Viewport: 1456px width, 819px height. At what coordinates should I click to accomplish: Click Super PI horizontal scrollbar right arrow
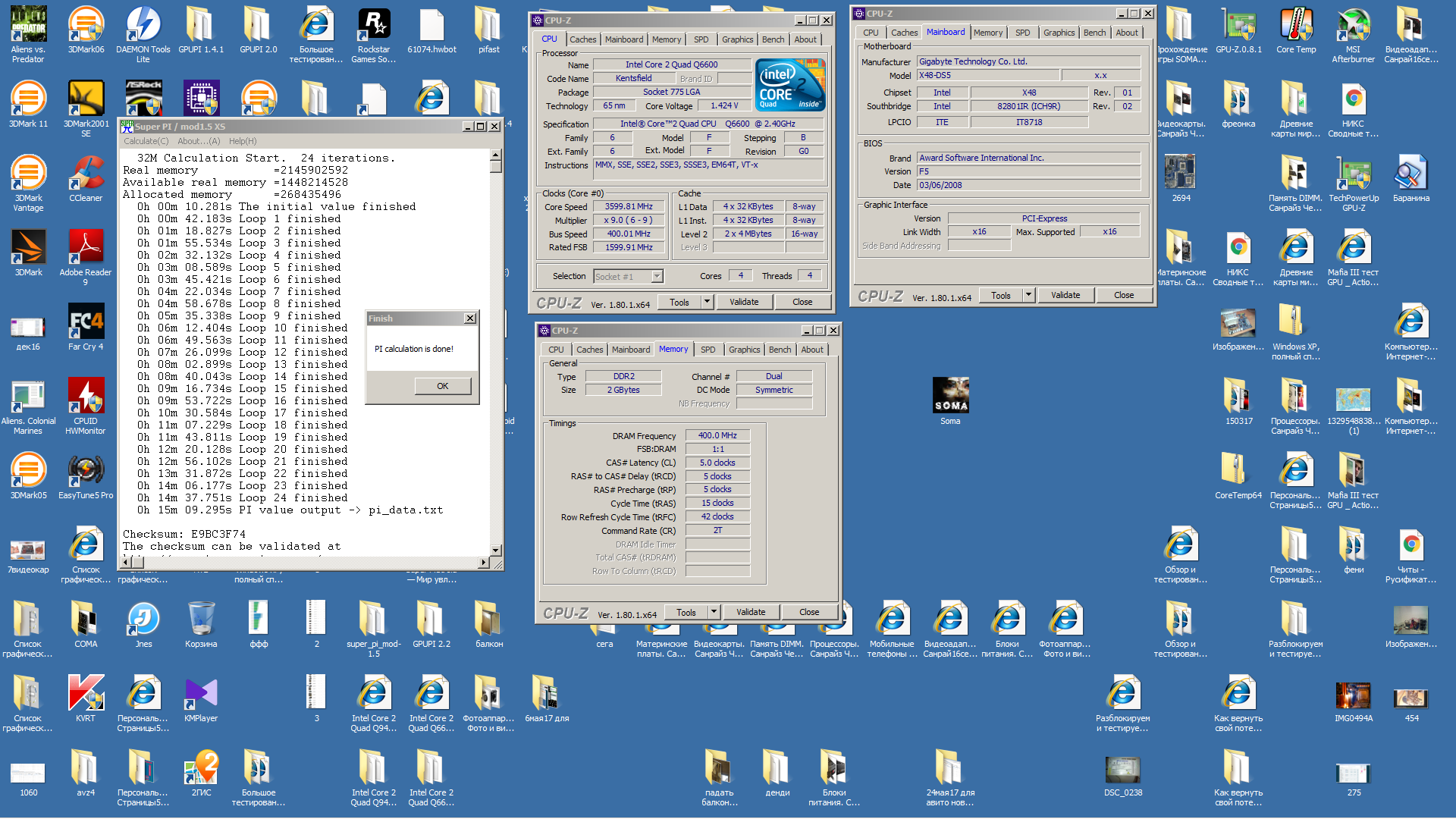484,563
